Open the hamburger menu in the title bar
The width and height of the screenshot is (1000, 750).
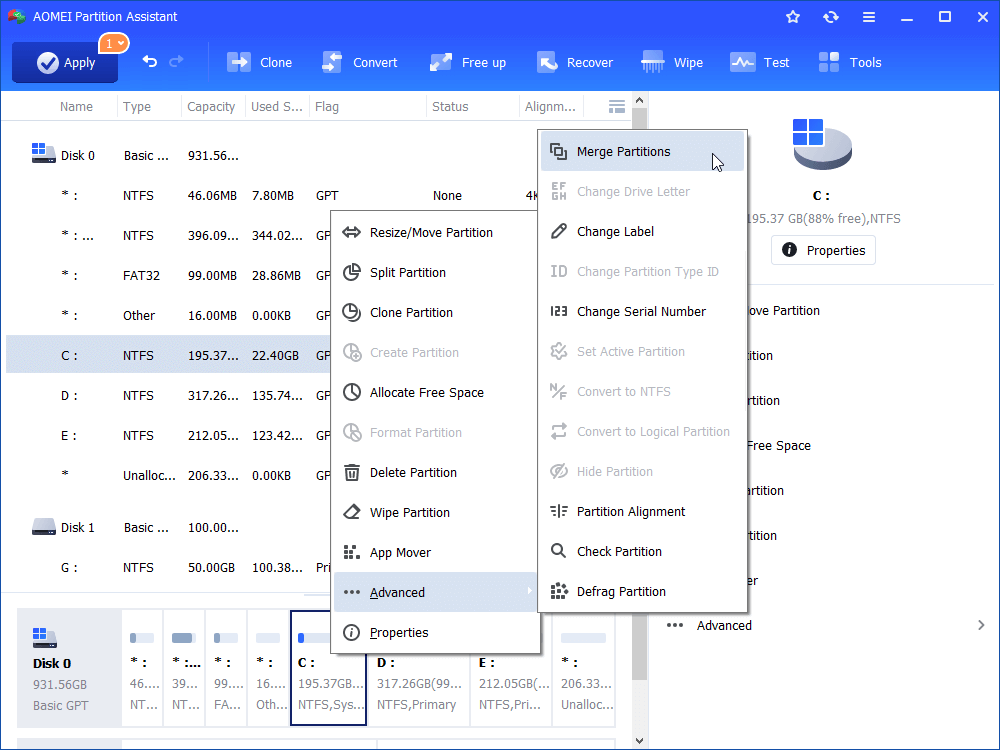tap(868, 16)
